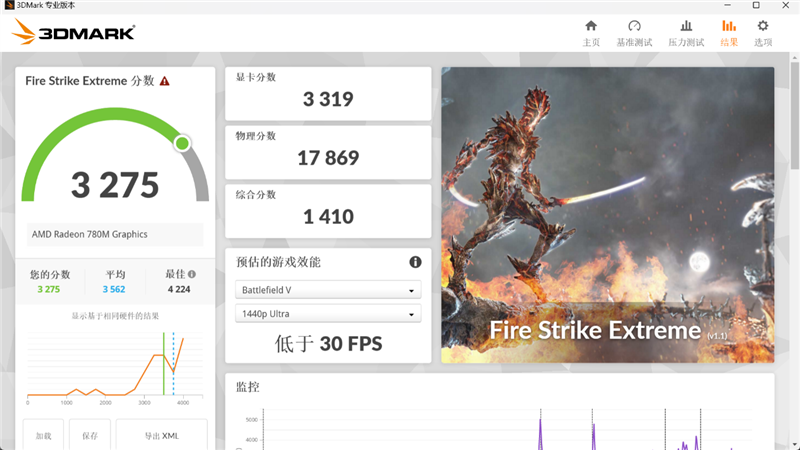This screenshot has width=800, height=450.
Task: Click the AMD Radeon 780M Graphics label
Action: pyautogui.click(x=90, y=234)
